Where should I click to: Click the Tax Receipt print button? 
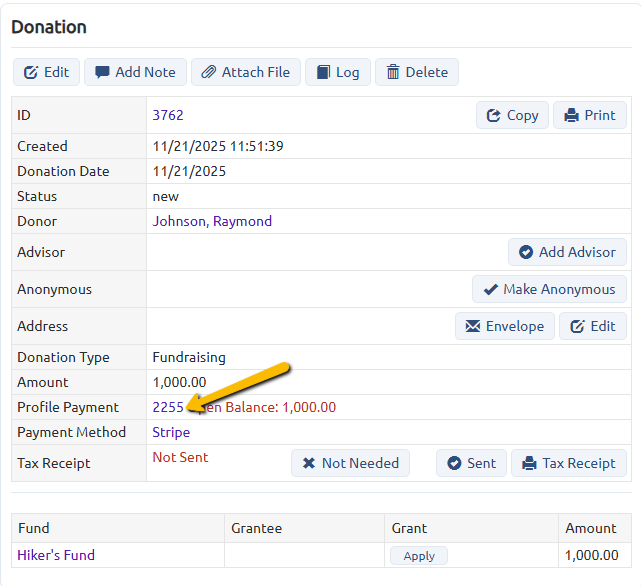[569, 463]
